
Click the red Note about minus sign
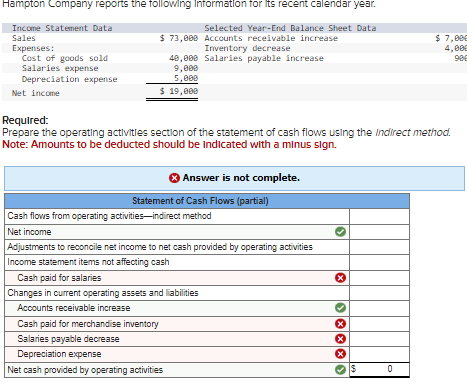[x=169, y=144]
